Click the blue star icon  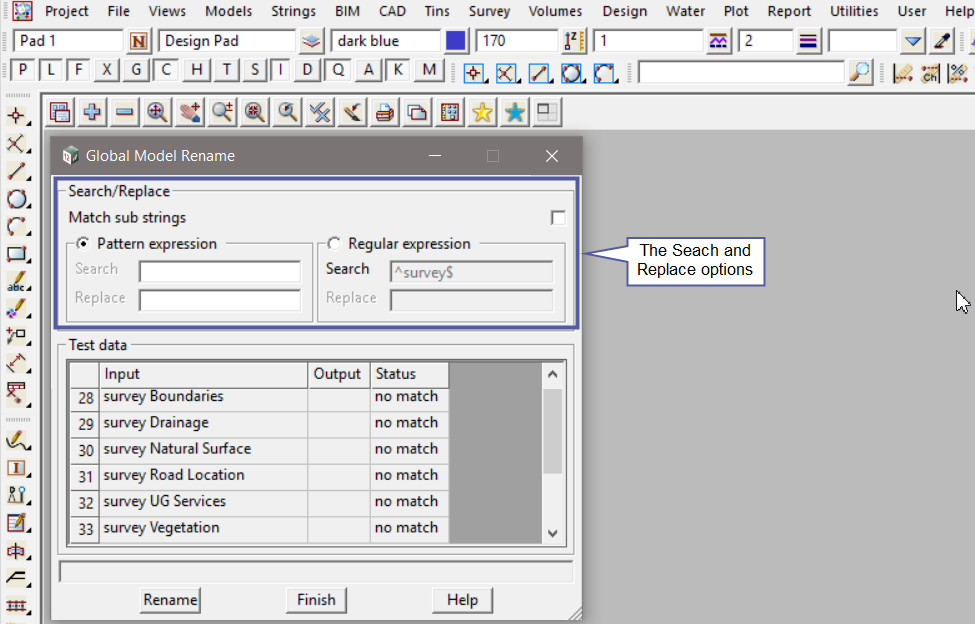point(514,113)
